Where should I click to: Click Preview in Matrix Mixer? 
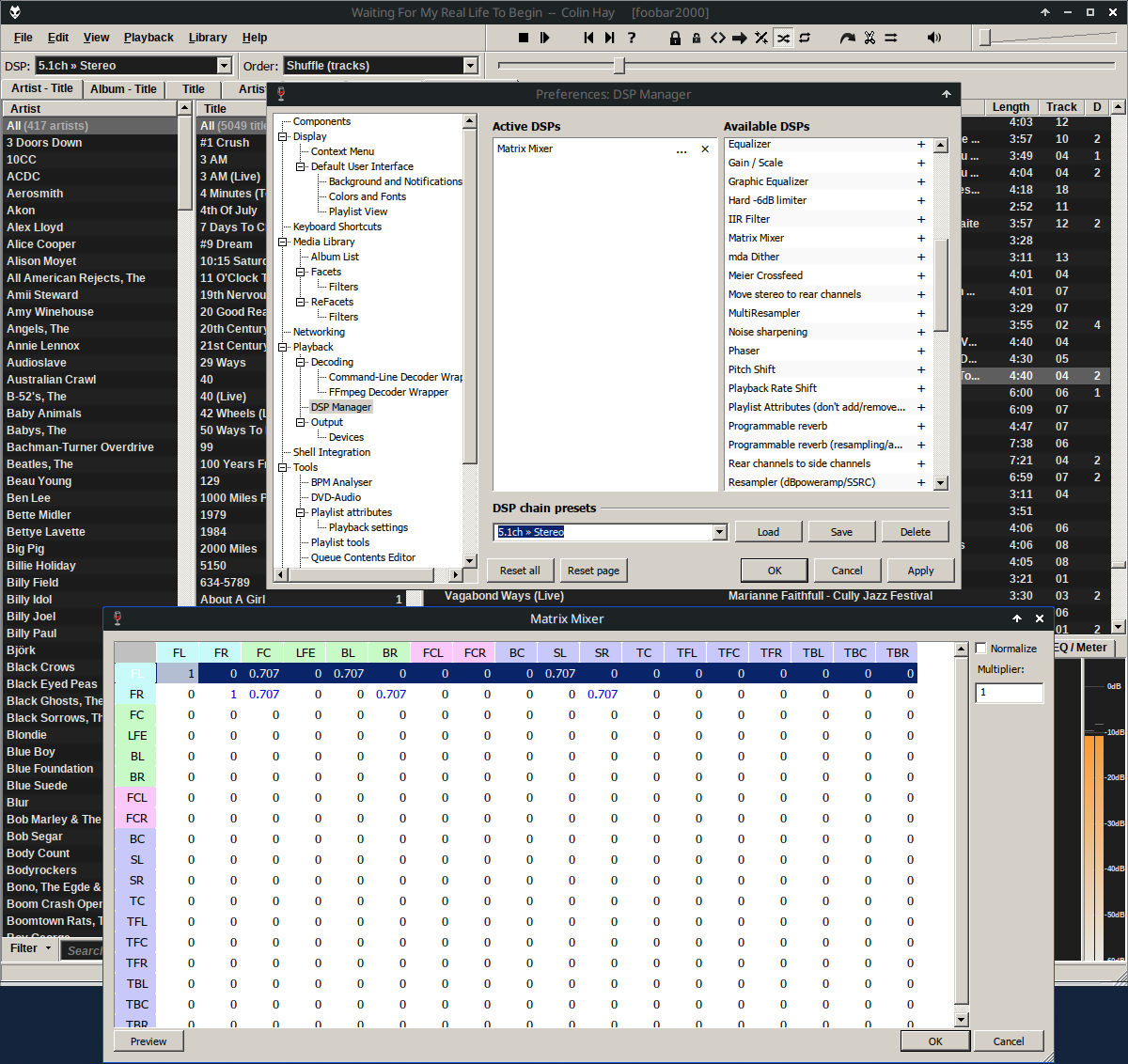[x=149, y=1041]
